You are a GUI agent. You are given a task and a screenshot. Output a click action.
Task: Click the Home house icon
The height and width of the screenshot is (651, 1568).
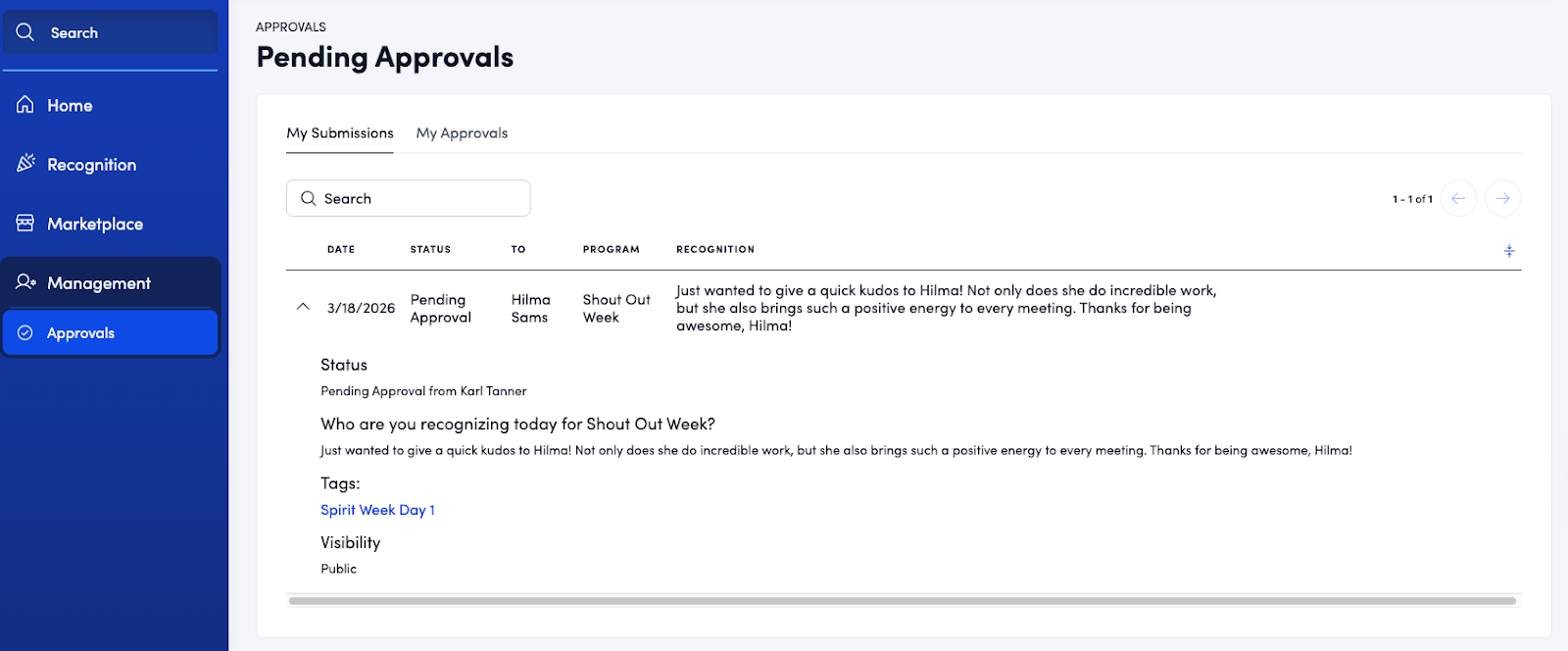[25, 105]
